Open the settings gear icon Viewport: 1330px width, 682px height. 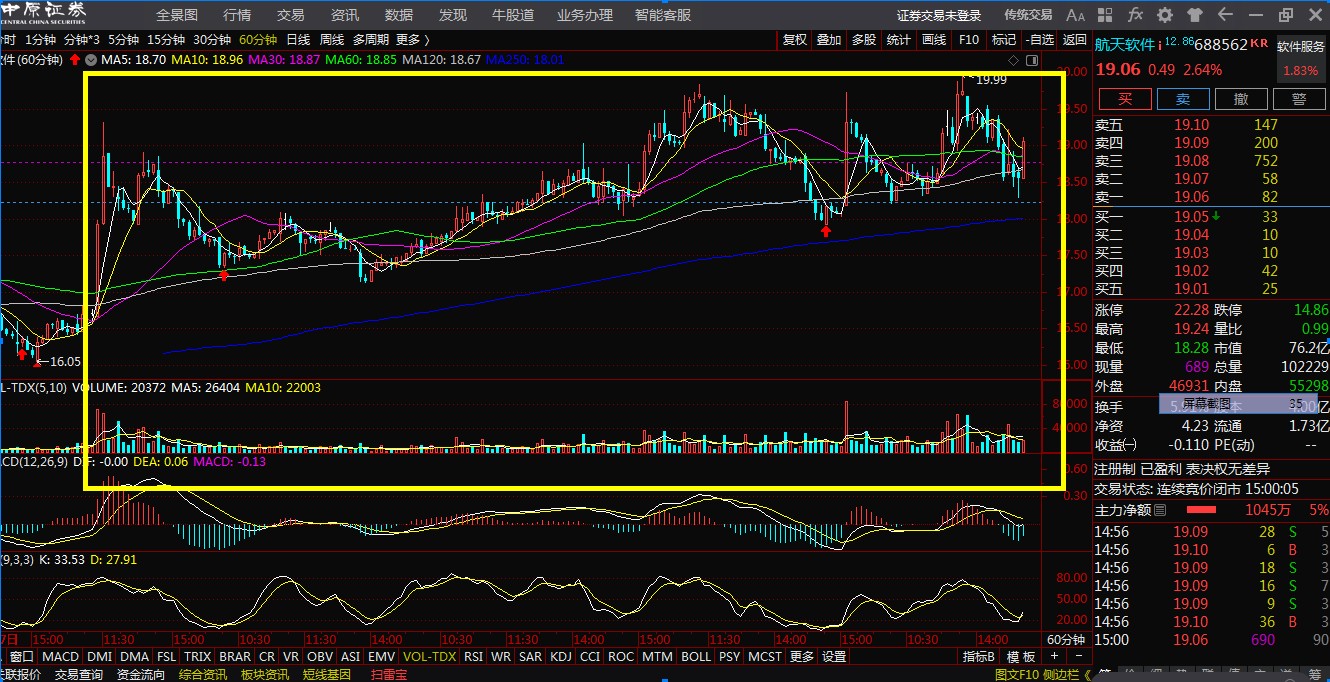(1165, 15)
